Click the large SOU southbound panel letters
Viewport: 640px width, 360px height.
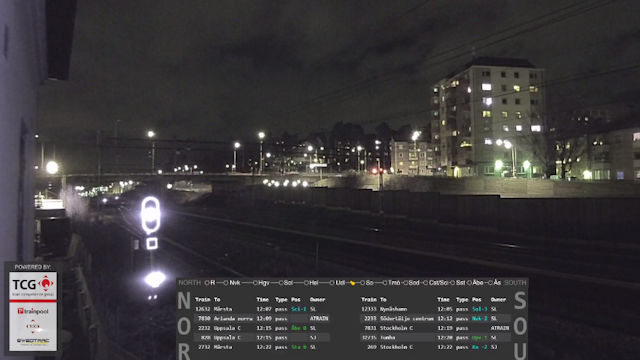pyautogui.click(x=520, y=327)
